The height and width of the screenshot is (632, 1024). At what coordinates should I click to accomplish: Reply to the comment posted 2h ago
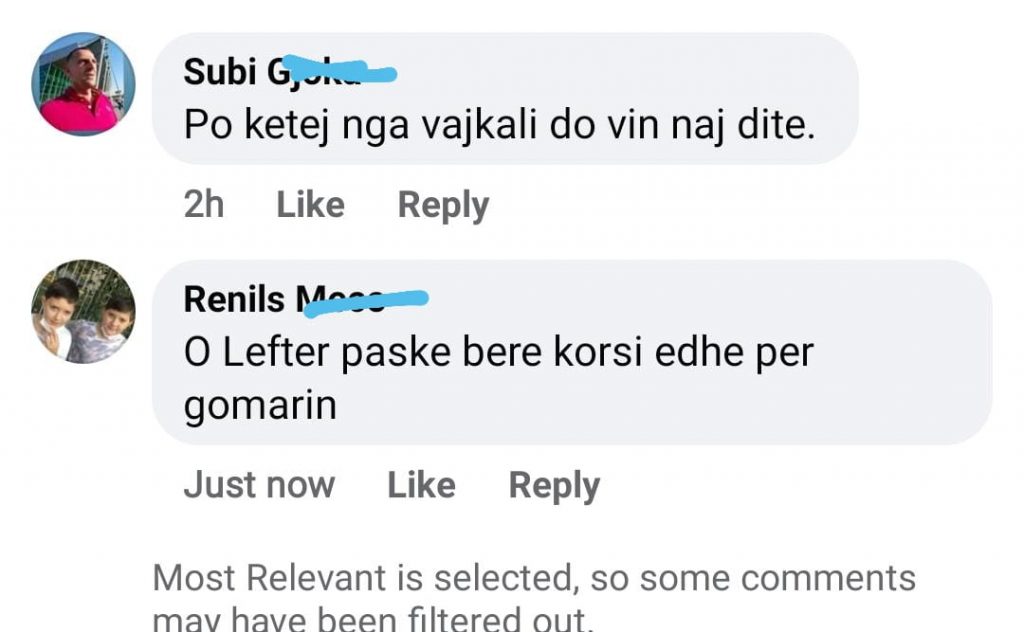coord(443,205)
